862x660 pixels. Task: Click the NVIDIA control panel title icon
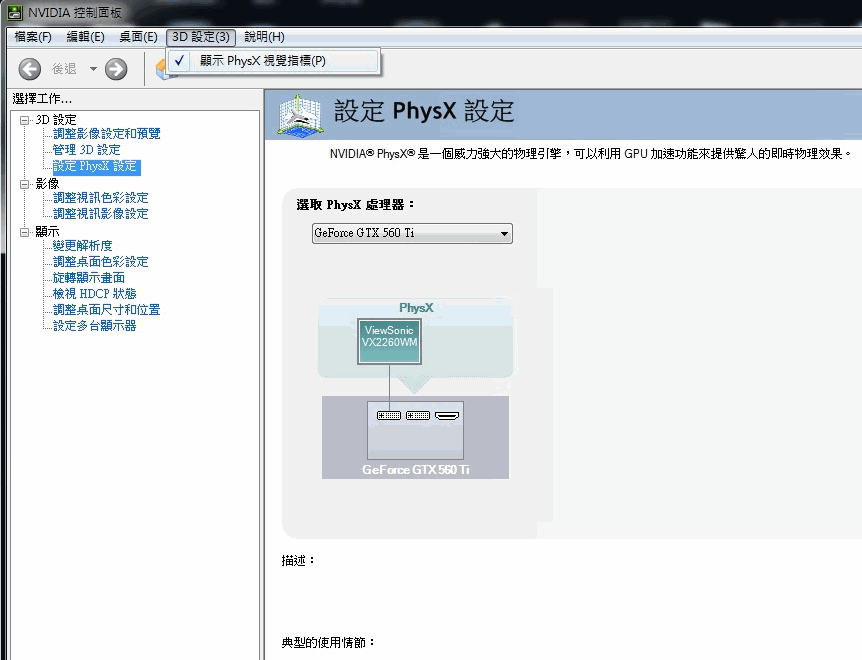(x=15, y=13)
